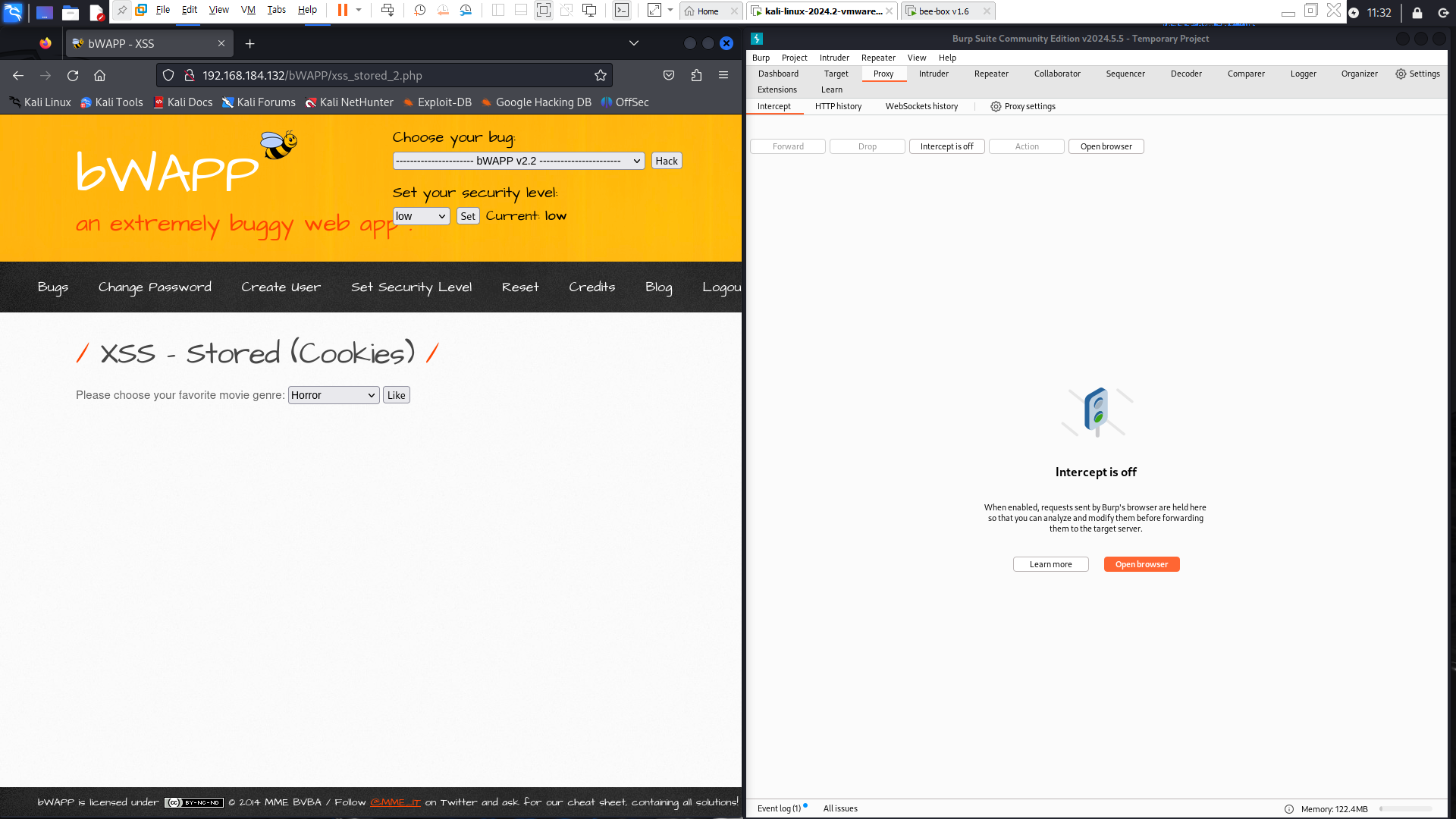Open Firefox hamburger menu icon
The image size is (1456, 819).
pos(723,75)
